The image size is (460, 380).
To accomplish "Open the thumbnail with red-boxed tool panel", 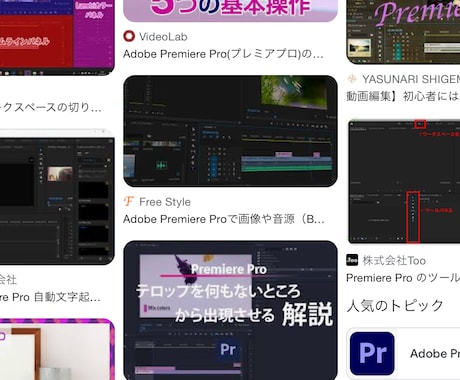I will point(404,182).
